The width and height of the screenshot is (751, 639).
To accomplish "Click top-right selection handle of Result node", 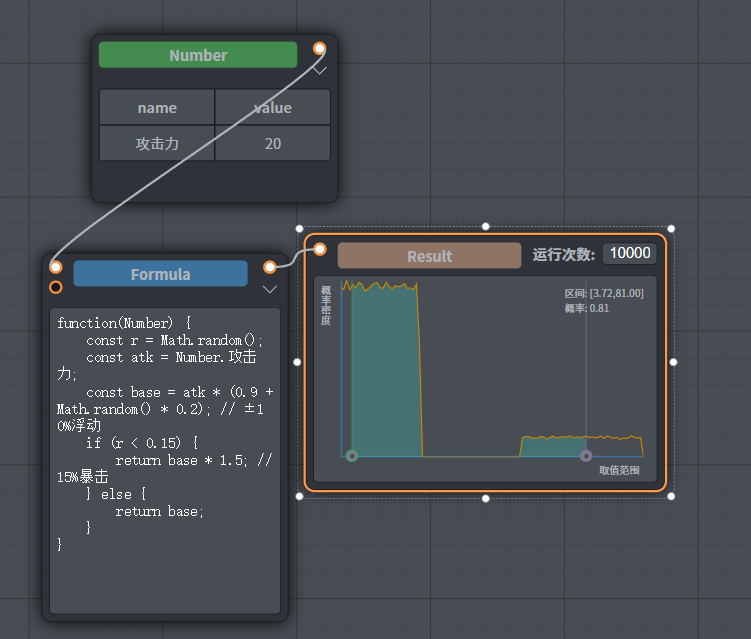I will pos(671,228).
